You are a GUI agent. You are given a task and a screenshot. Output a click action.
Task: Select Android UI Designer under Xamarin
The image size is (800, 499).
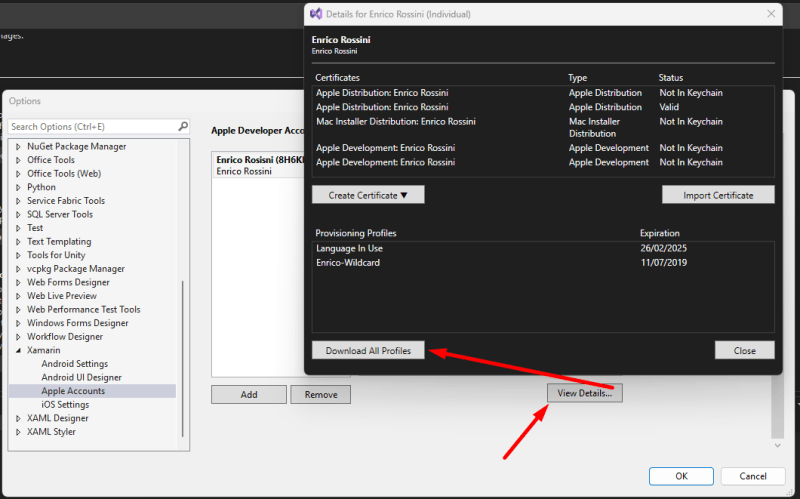tap(81, 377)
